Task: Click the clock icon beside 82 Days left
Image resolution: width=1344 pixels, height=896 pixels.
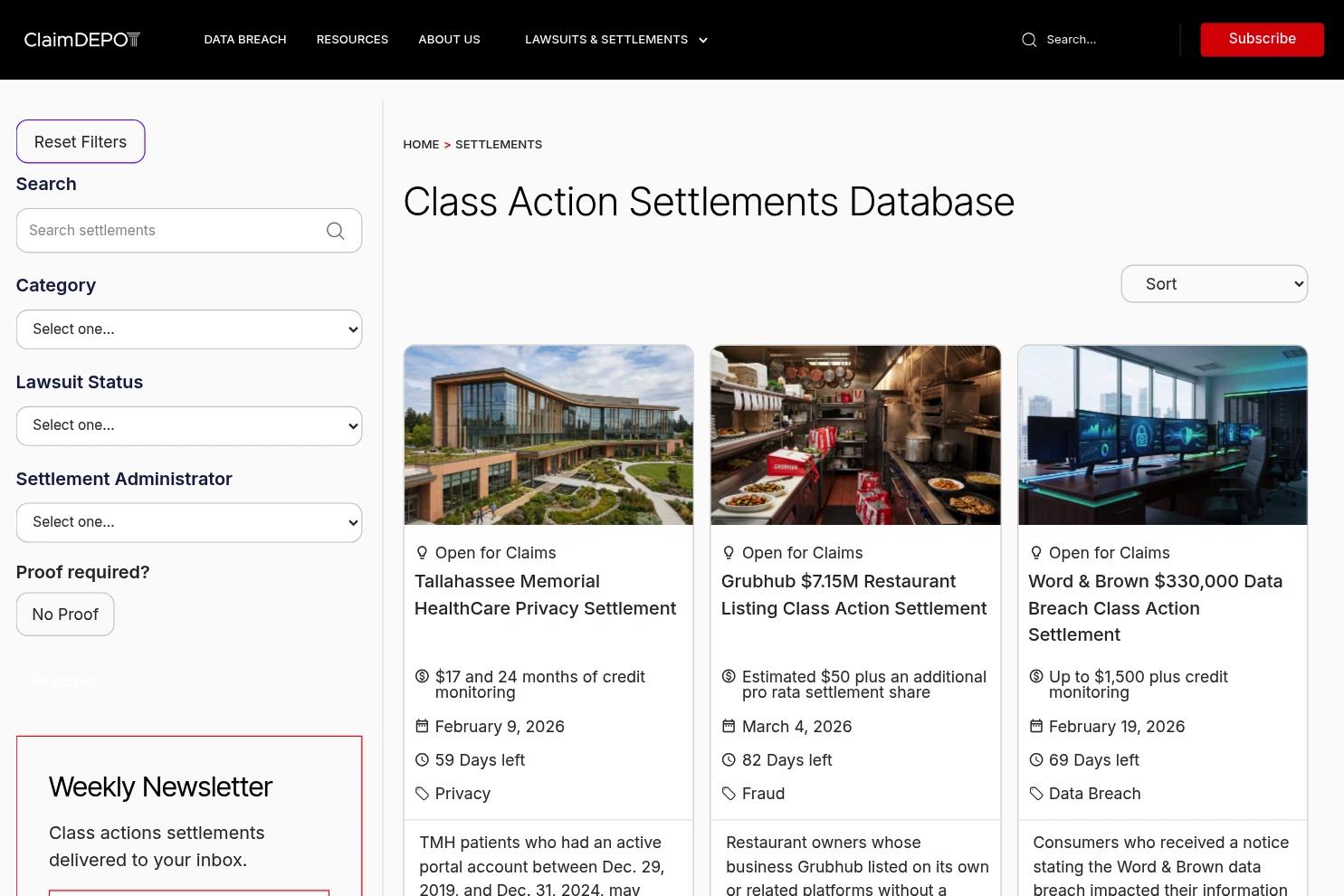Action: [x=729, y=759]
